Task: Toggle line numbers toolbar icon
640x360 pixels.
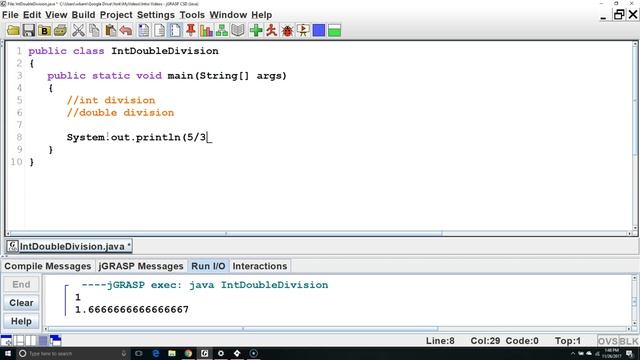Action: [x=175, y=31]
